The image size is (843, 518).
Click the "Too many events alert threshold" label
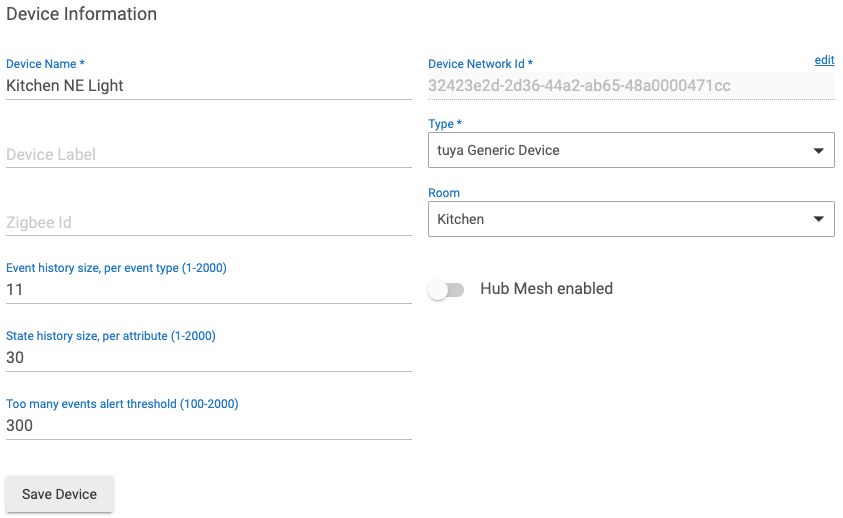click(x=122, y=404)
